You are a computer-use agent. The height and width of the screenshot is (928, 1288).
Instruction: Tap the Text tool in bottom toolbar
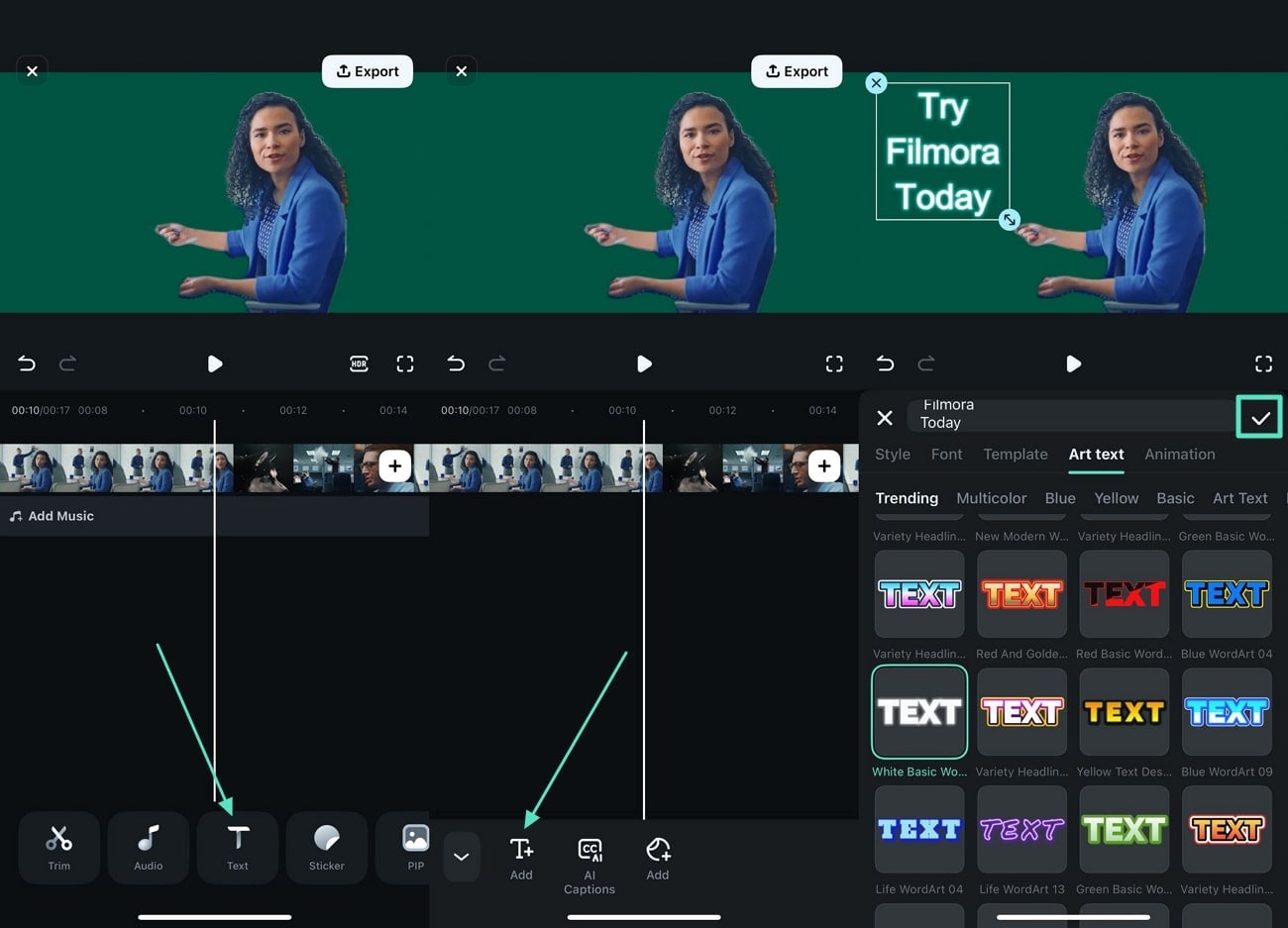238,848
